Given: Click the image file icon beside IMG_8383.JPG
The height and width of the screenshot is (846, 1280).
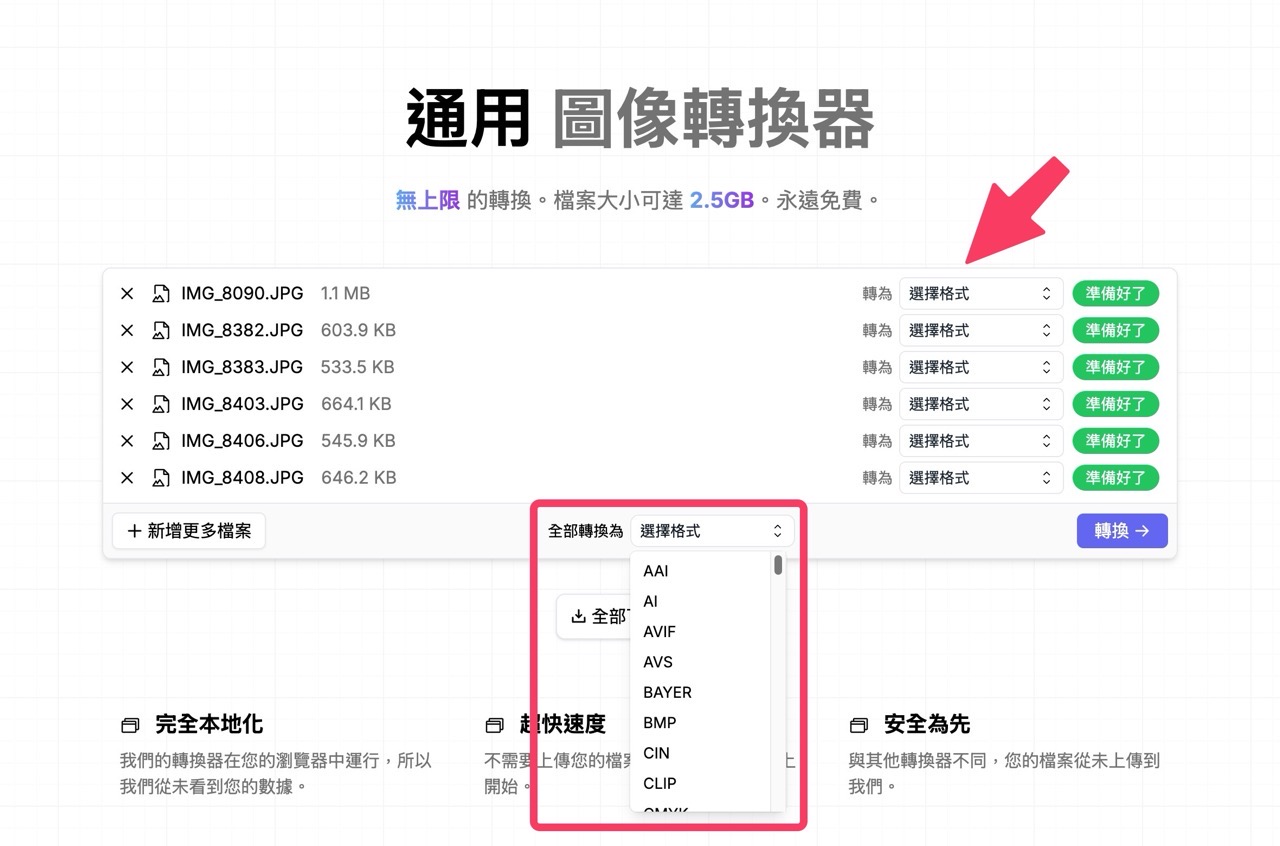Looking at the screenshot, I should click(161, 367).
